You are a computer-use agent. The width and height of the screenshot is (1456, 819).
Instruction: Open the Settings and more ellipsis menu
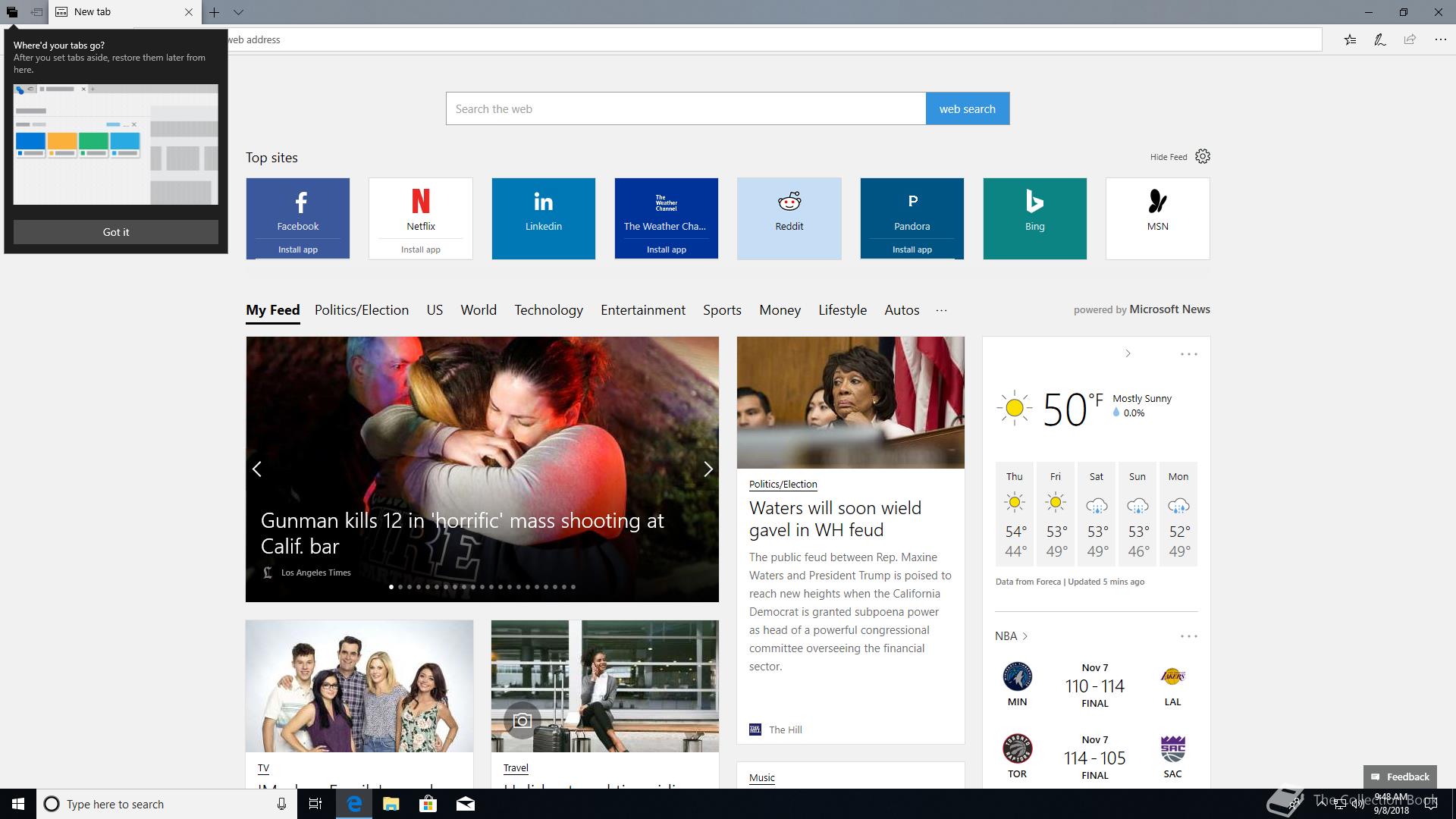pyautogui.click(x=1440, y=40)
